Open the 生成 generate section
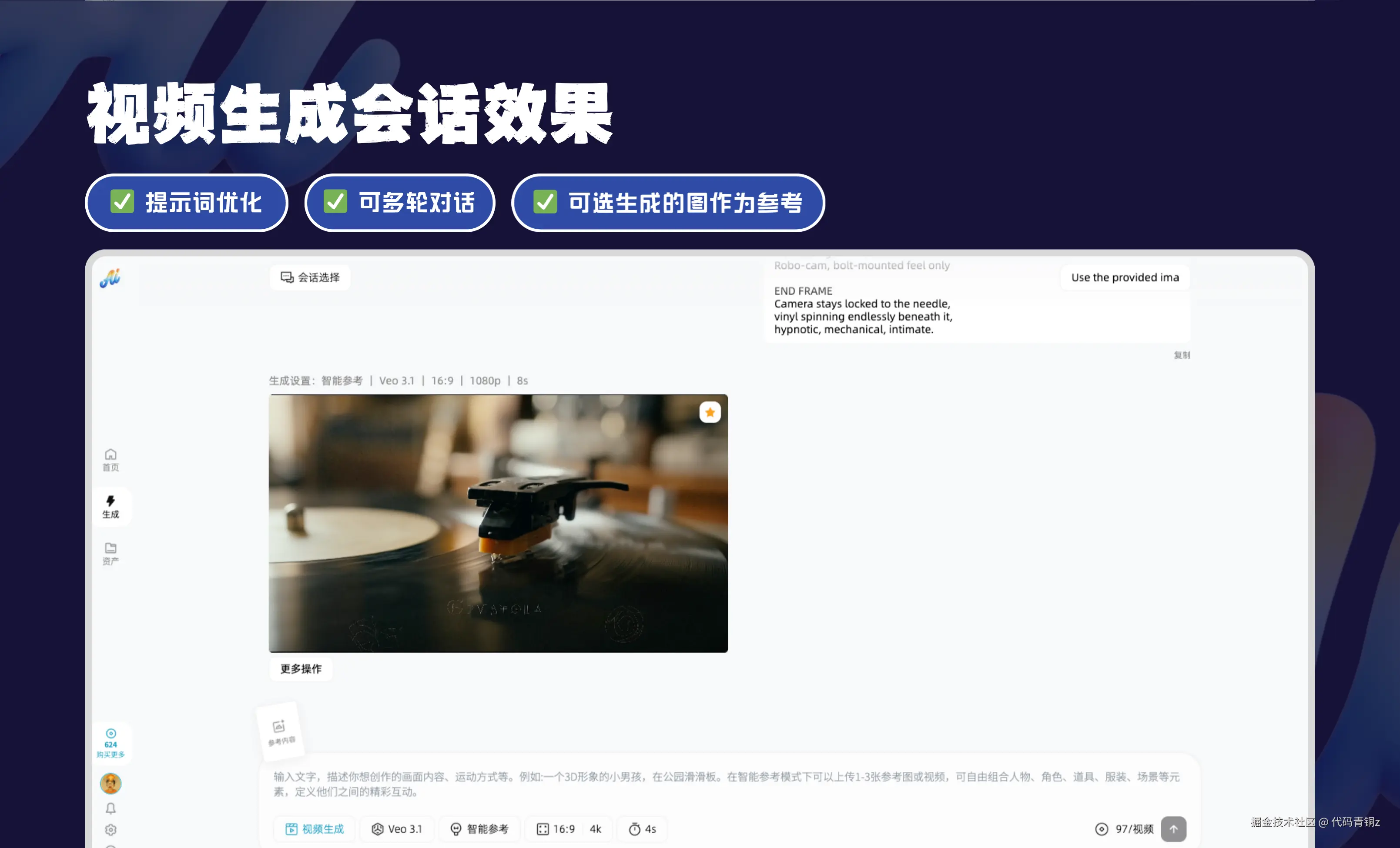Viewport: 1400px width, 848px height. 110,506
